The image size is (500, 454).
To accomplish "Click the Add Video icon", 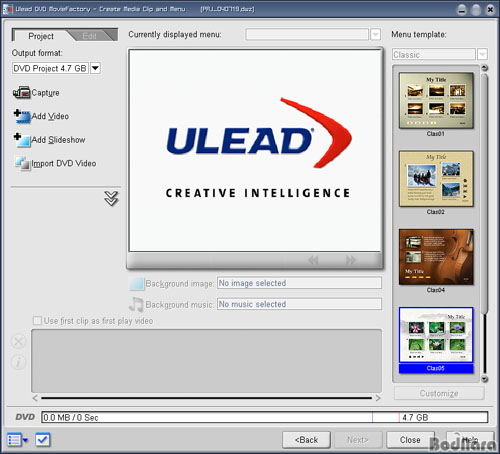I will tap(22, 116).
